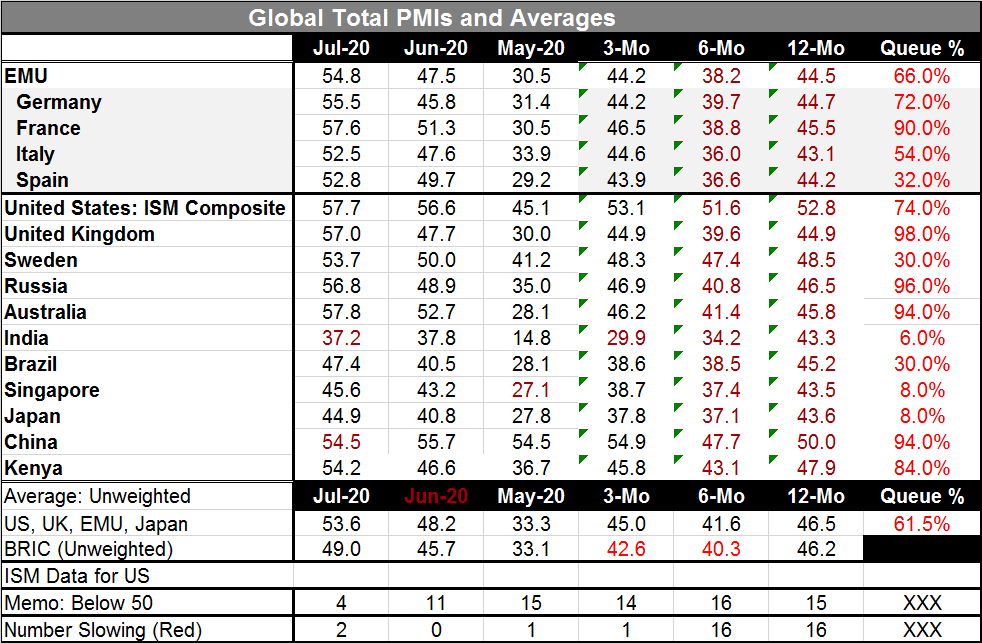Click the green comment marker on EMU 3-Mo cell

pos(583,67)
